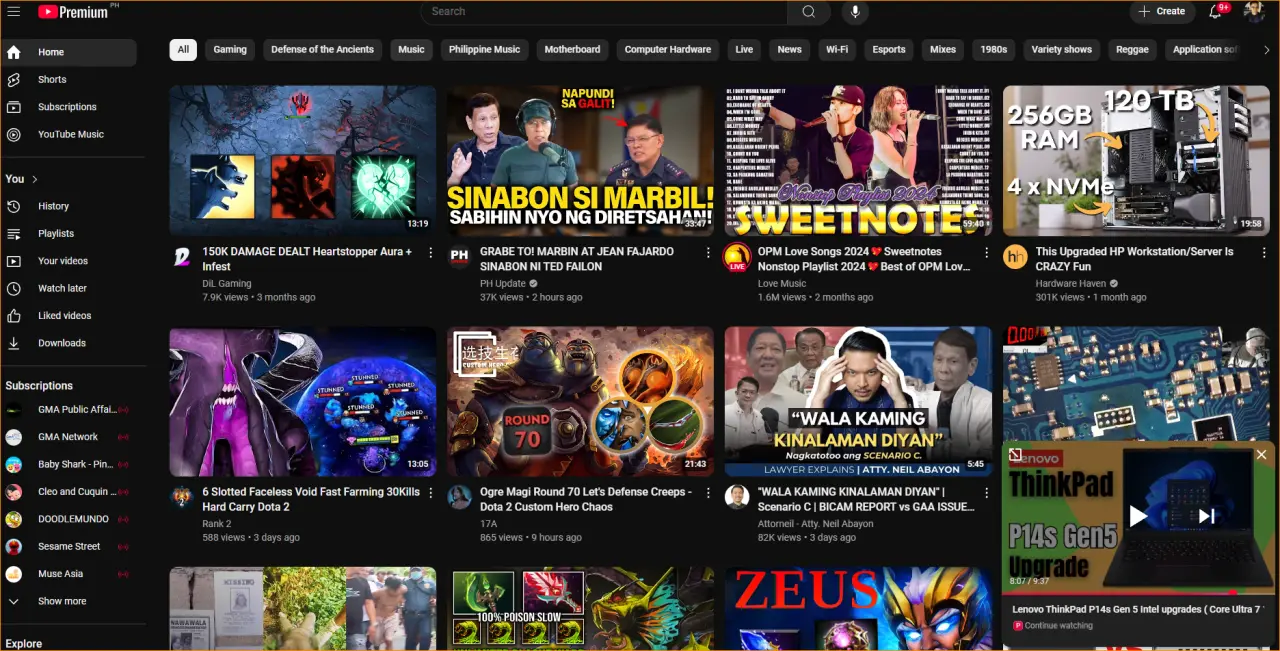This screenshot has width=1280, height=651.
Task: Click the DIL Gaming channel avatar
Action: click(x=182, y=257)
